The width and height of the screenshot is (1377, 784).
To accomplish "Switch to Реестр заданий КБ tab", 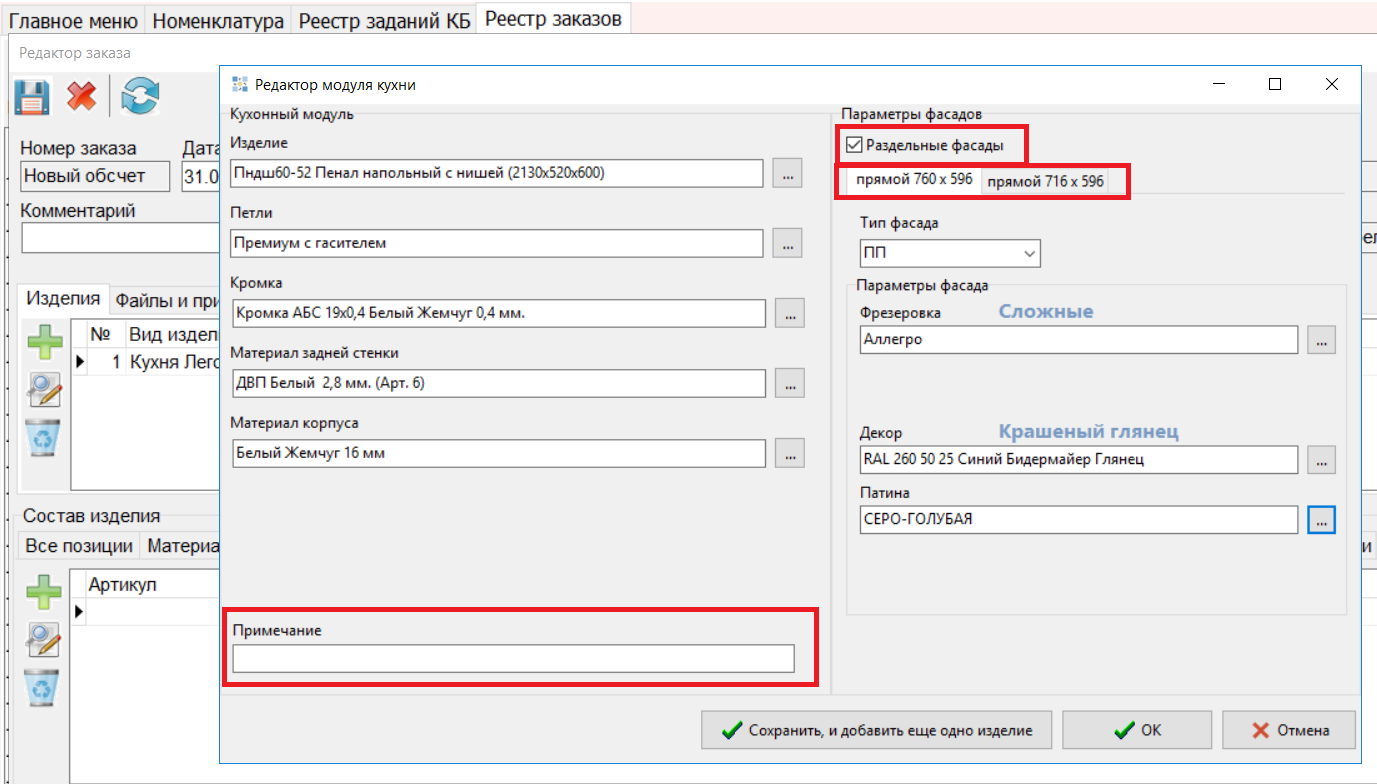I will tap(384, 20).
